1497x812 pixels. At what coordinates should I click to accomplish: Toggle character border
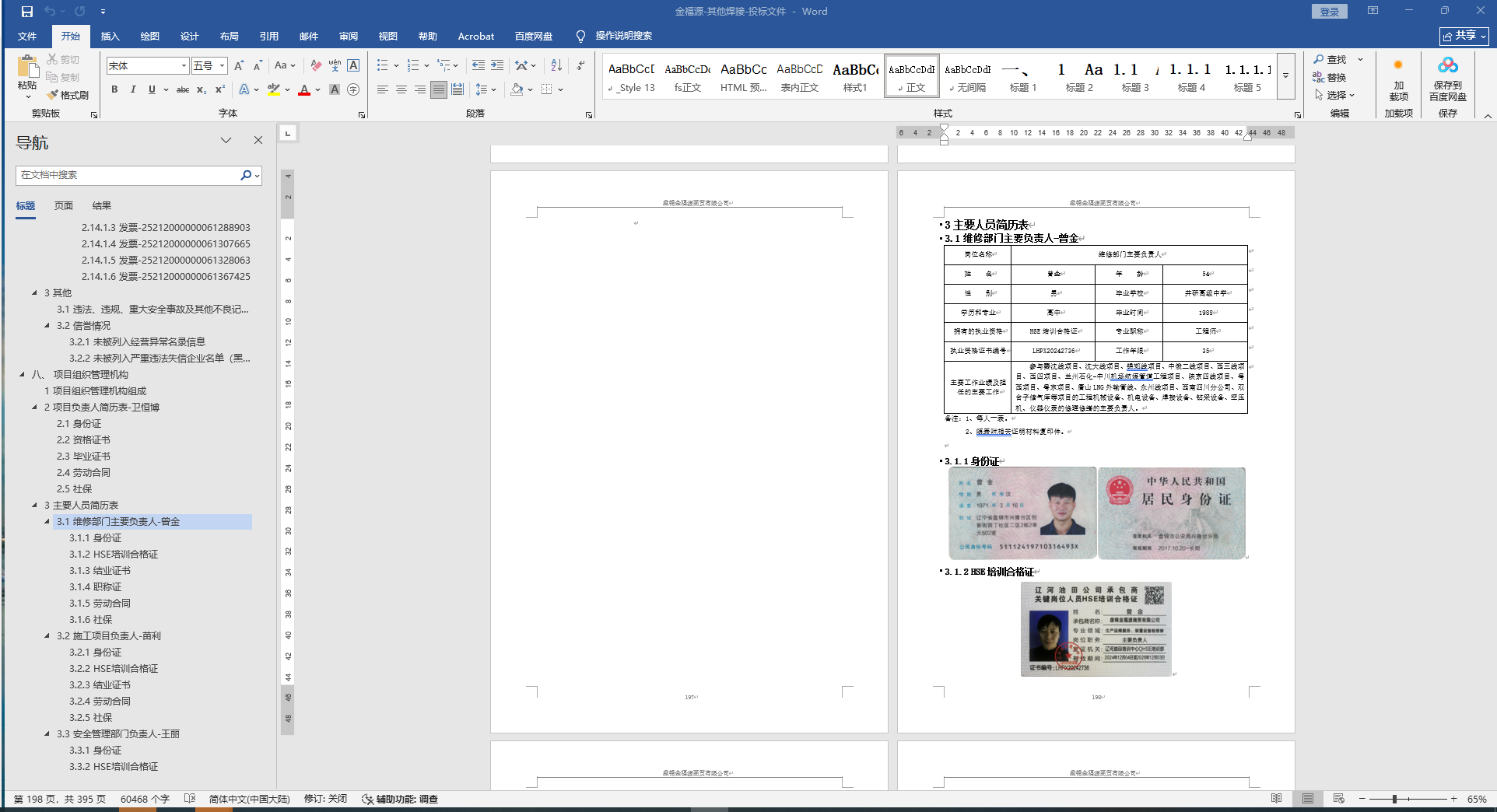(x=353, y=66)
